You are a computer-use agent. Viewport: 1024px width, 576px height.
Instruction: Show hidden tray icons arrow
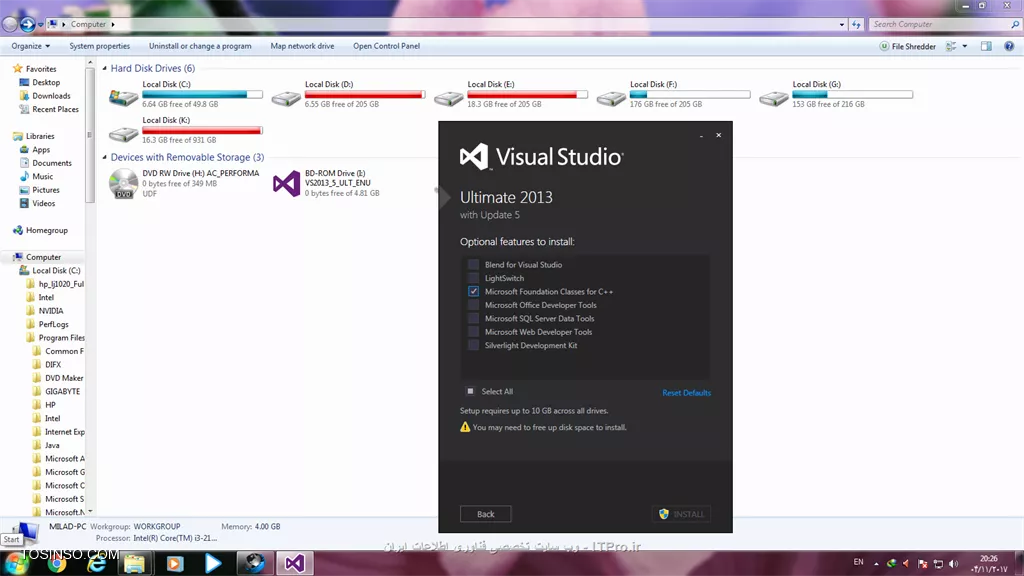pos(876,564)
